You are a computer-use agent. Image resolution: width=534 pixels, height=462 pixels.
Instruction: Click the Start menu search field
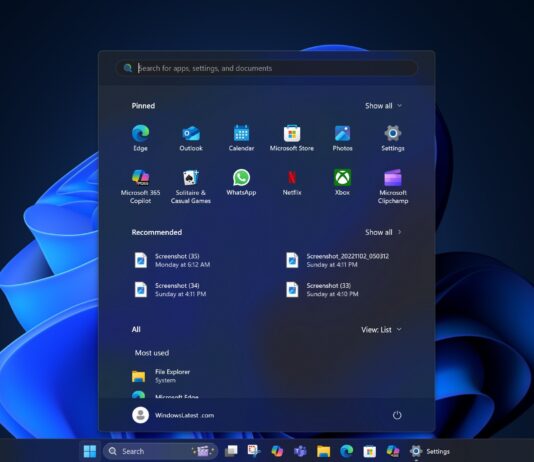[x=266, y=68]
